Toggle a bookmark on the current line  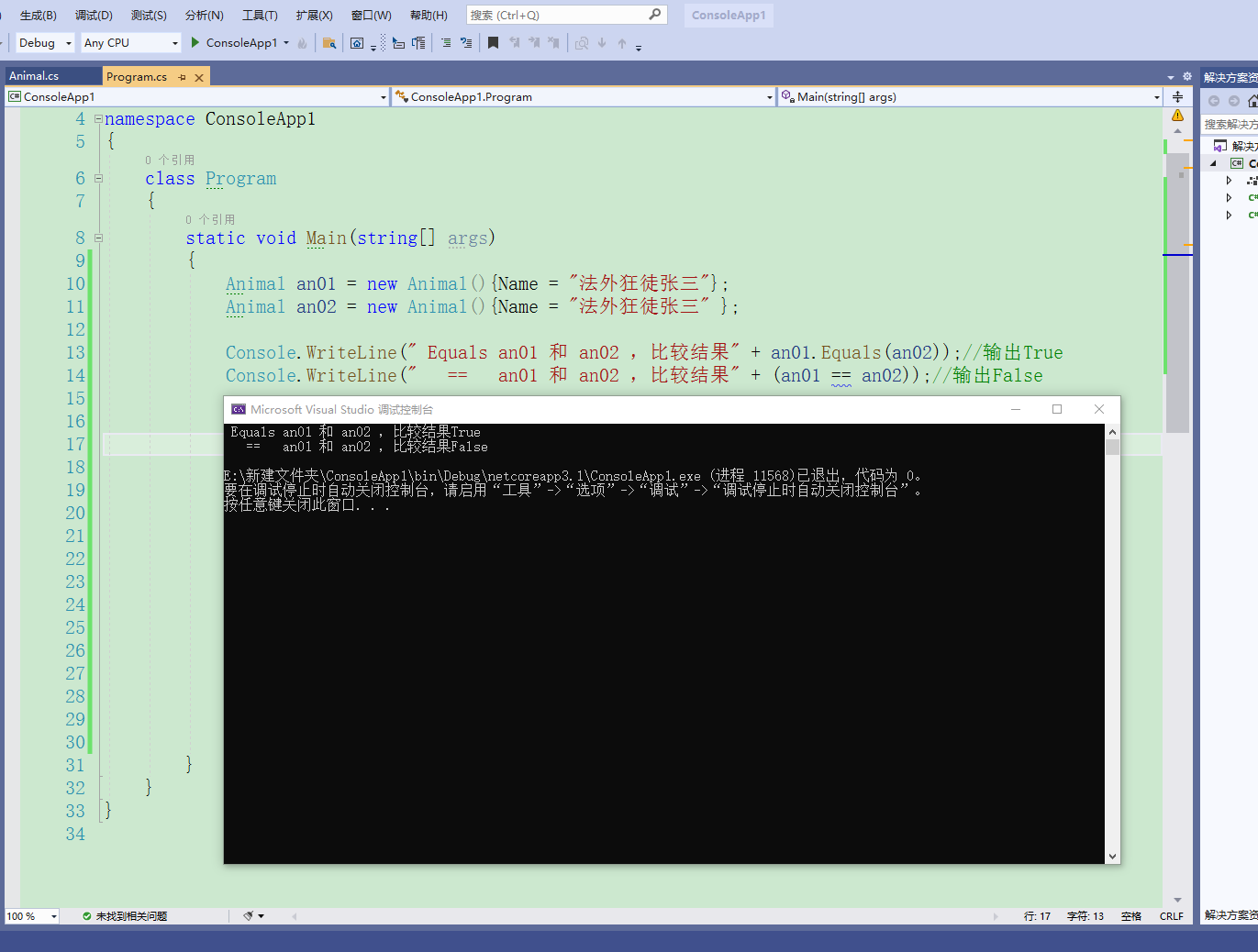493,43
